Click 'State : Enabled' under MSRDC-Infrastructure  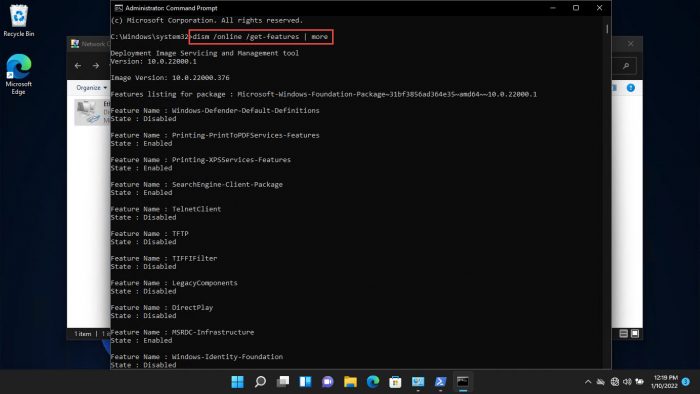(x=142, y=340)
